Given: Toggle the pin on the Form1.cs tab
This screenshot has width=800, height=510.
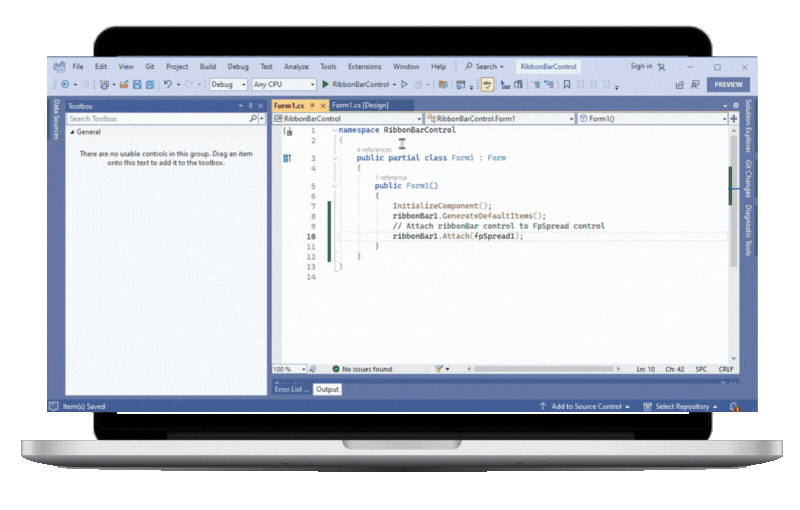Looking at the screenshot, I should pyautogui.click(x=312, y=106).
